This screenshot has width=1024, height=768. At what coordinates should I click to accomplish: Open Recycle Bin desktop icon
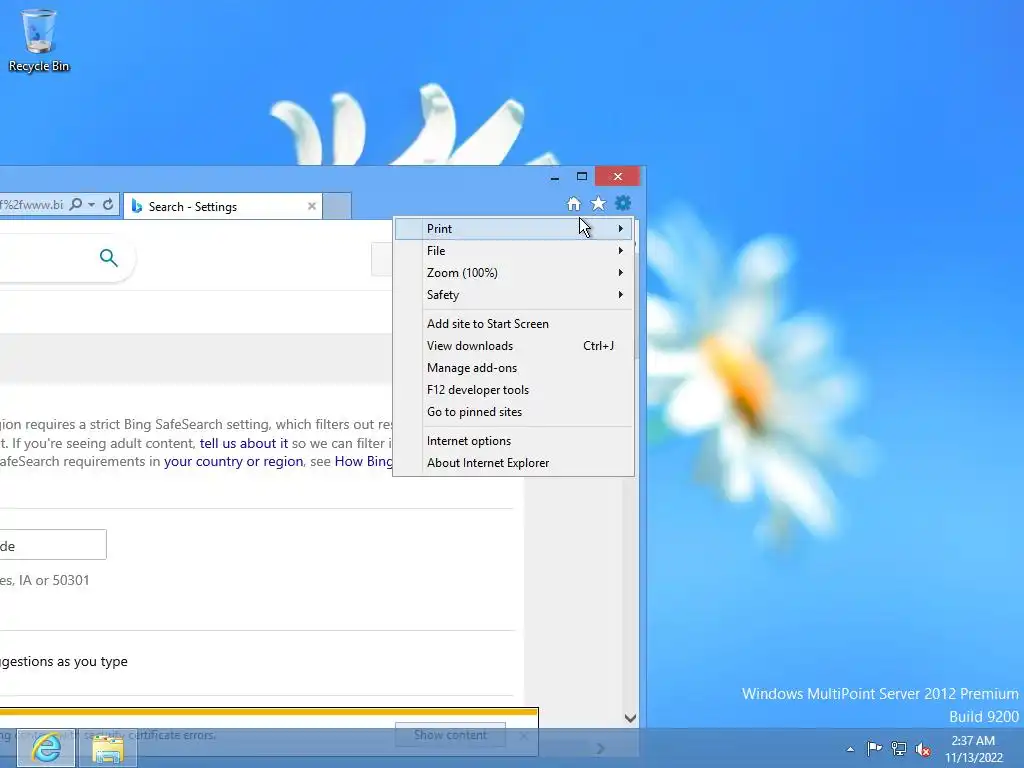point(39,40)
